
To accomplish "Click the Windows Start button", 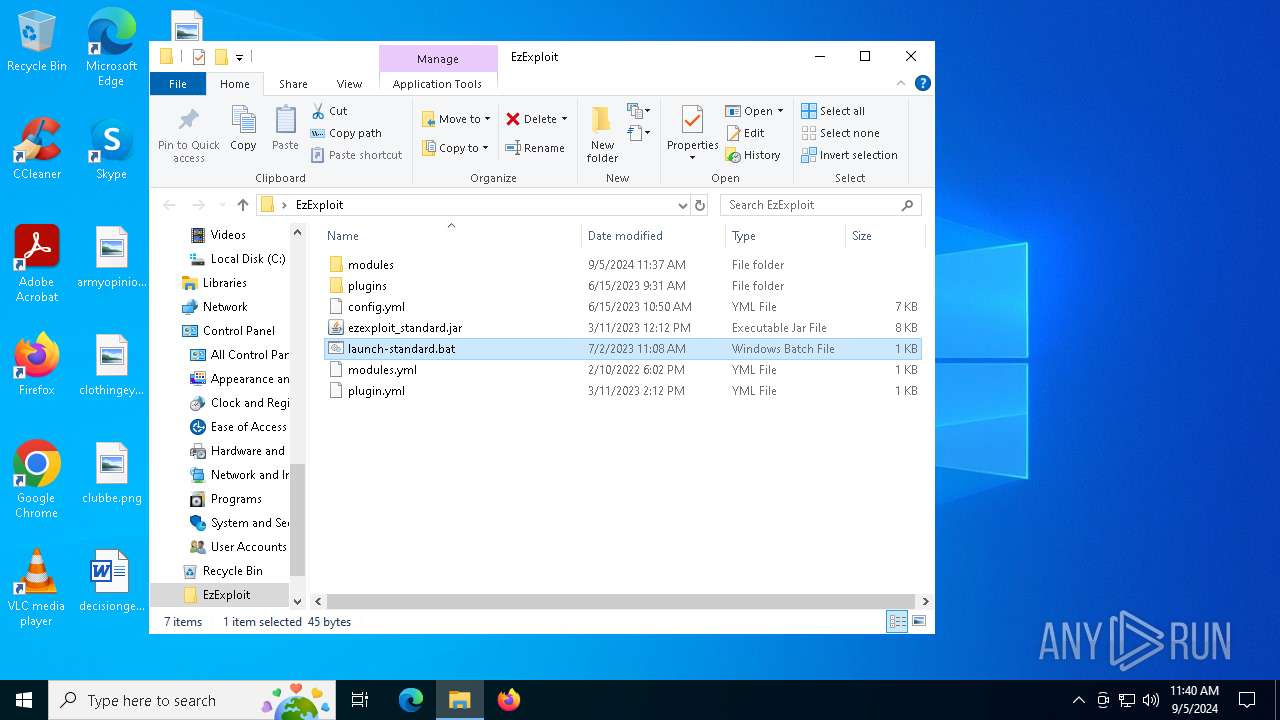I will 24,700.
